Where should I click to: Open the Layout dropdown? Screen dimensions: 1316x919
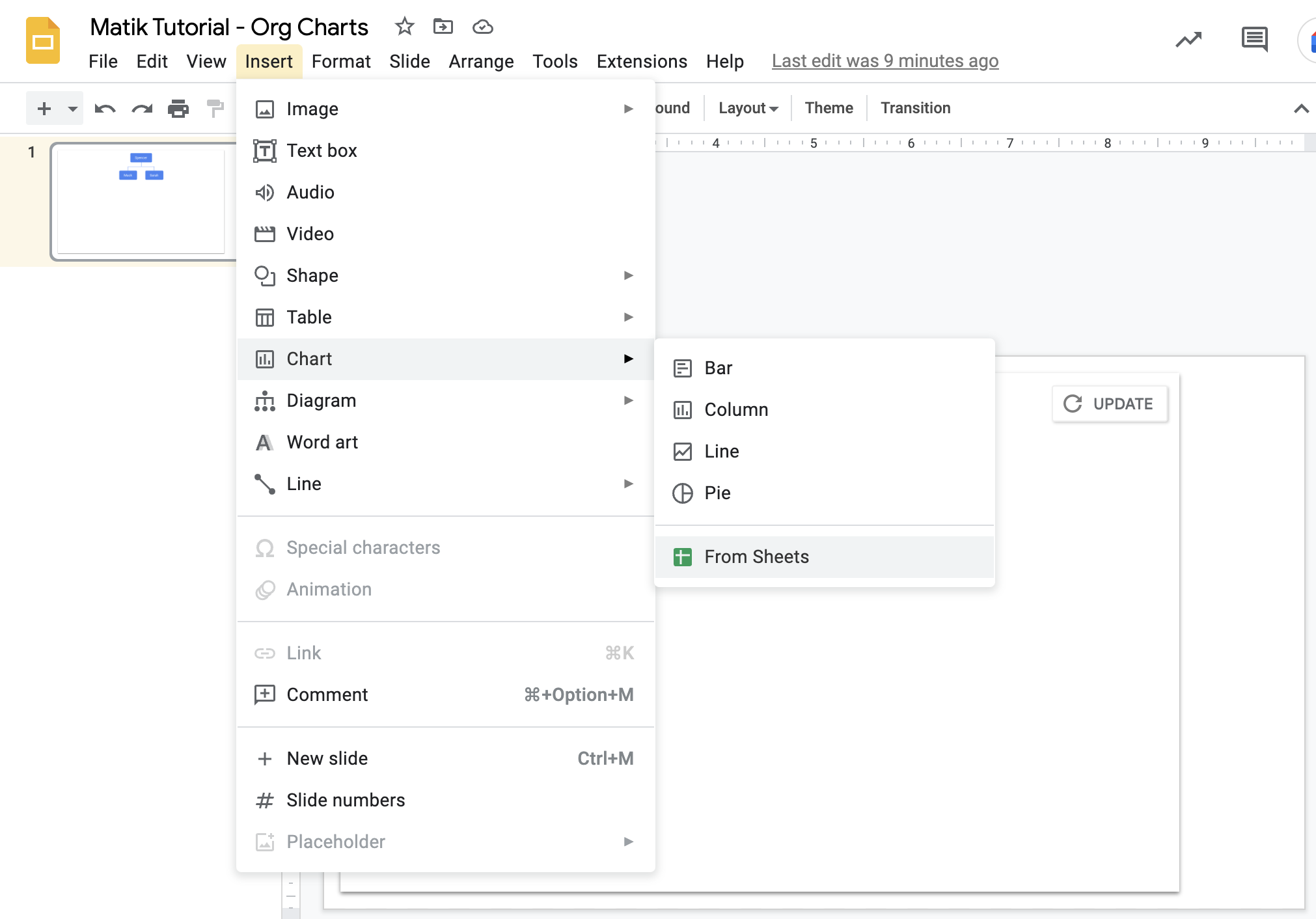point(748,108)
